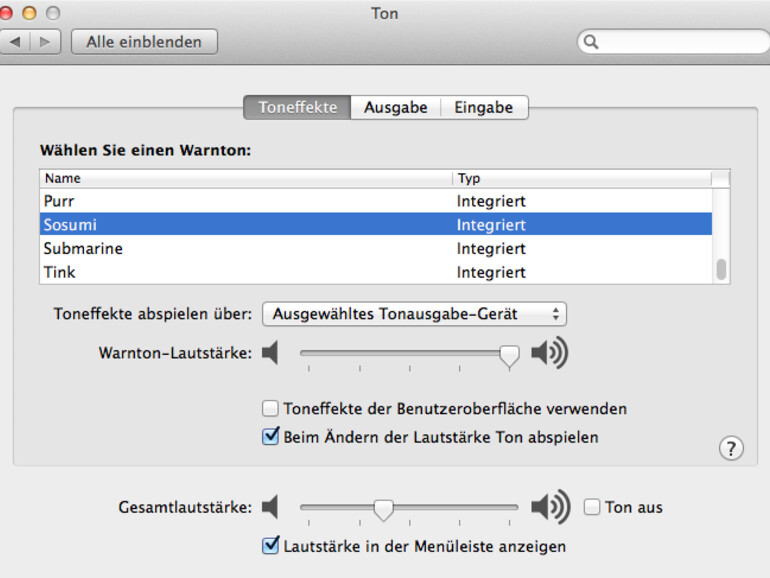Go forward with the right arrow button
The height and width of the screenshot is (578, 770).
click(x=45, y=42)
